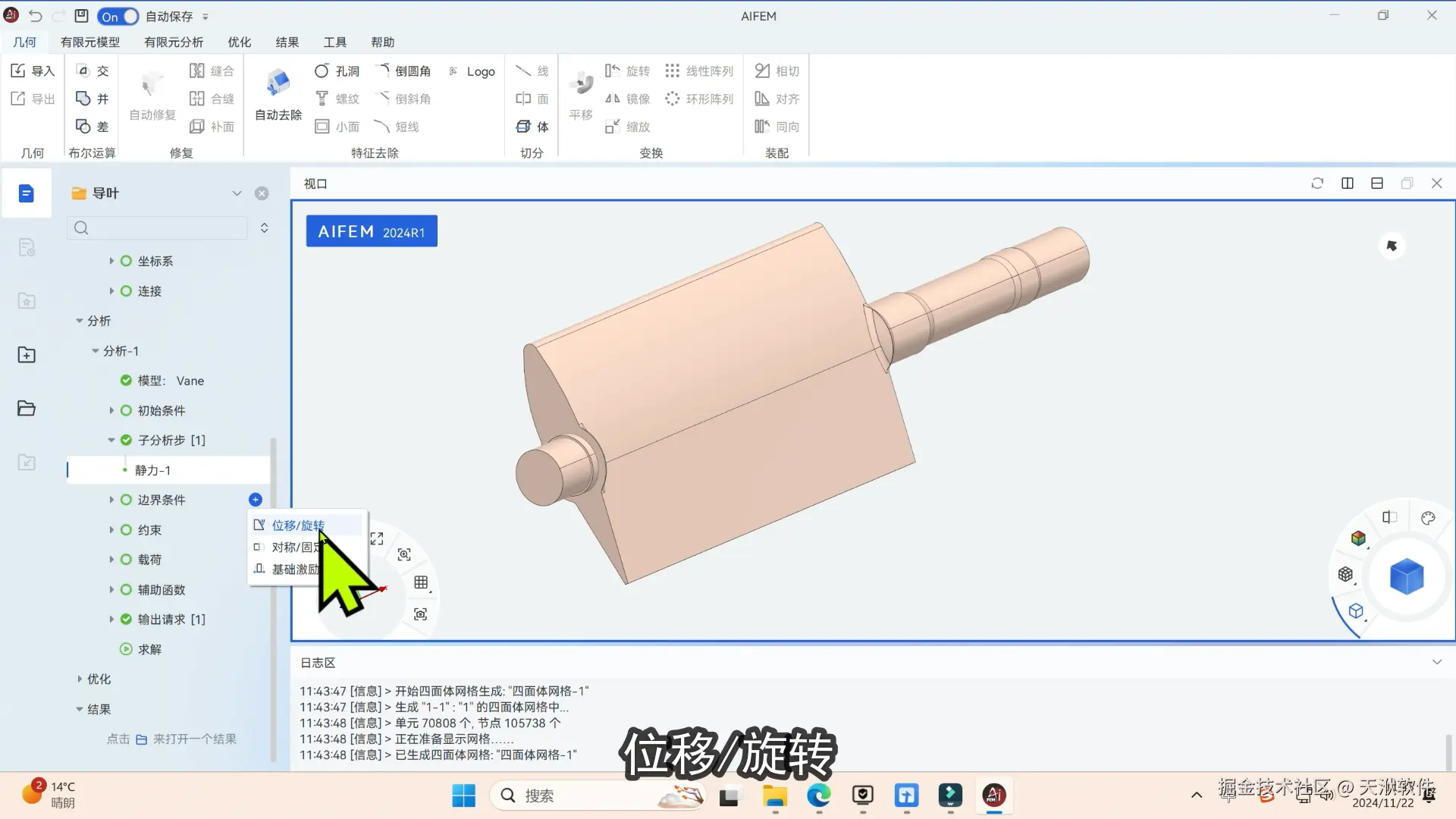The image size is (1456, 819).
Task: Collapse the 子分析步 [1] node
Action: click(x=111, y=440)
